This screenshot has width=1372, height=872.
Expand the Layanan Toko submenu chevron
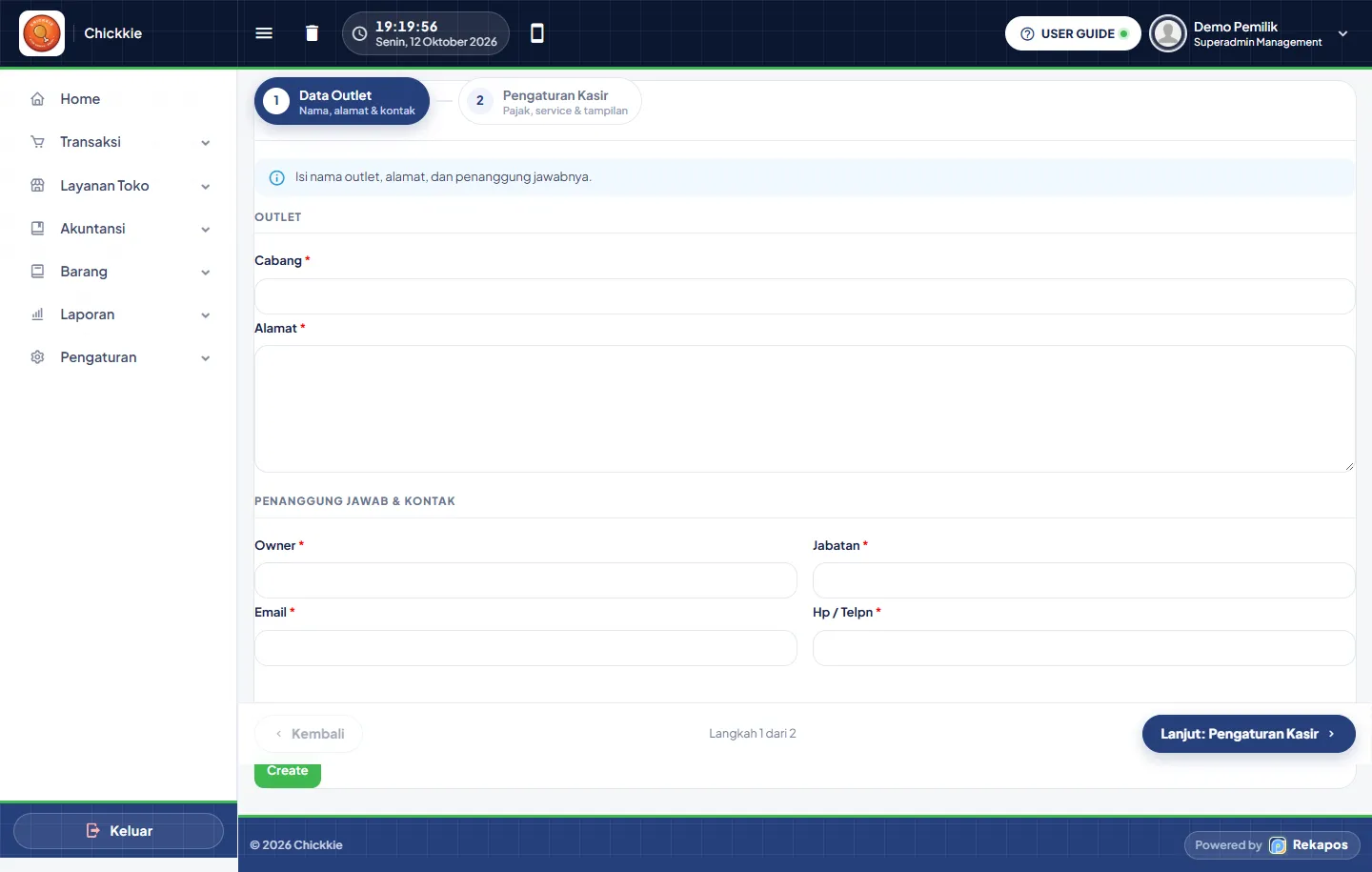click(206, 187)
